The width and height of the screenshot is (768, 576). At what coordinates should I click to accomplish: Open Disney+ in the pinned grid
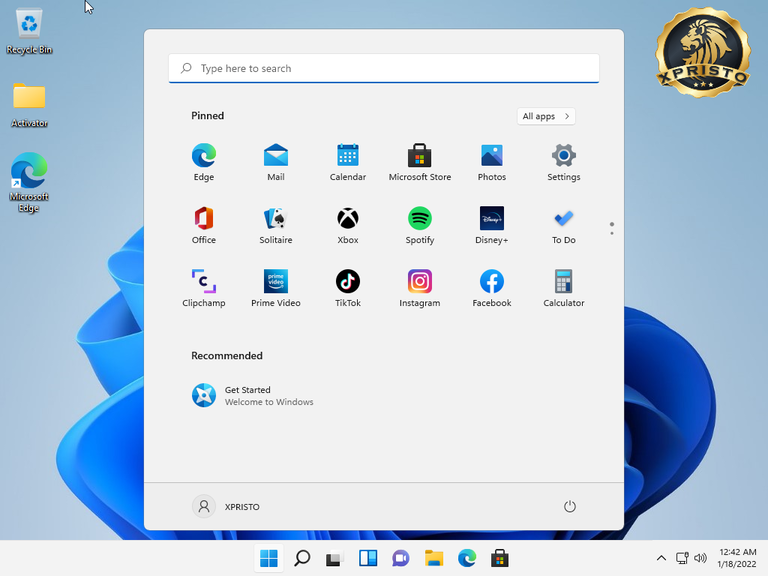(492, 225)
